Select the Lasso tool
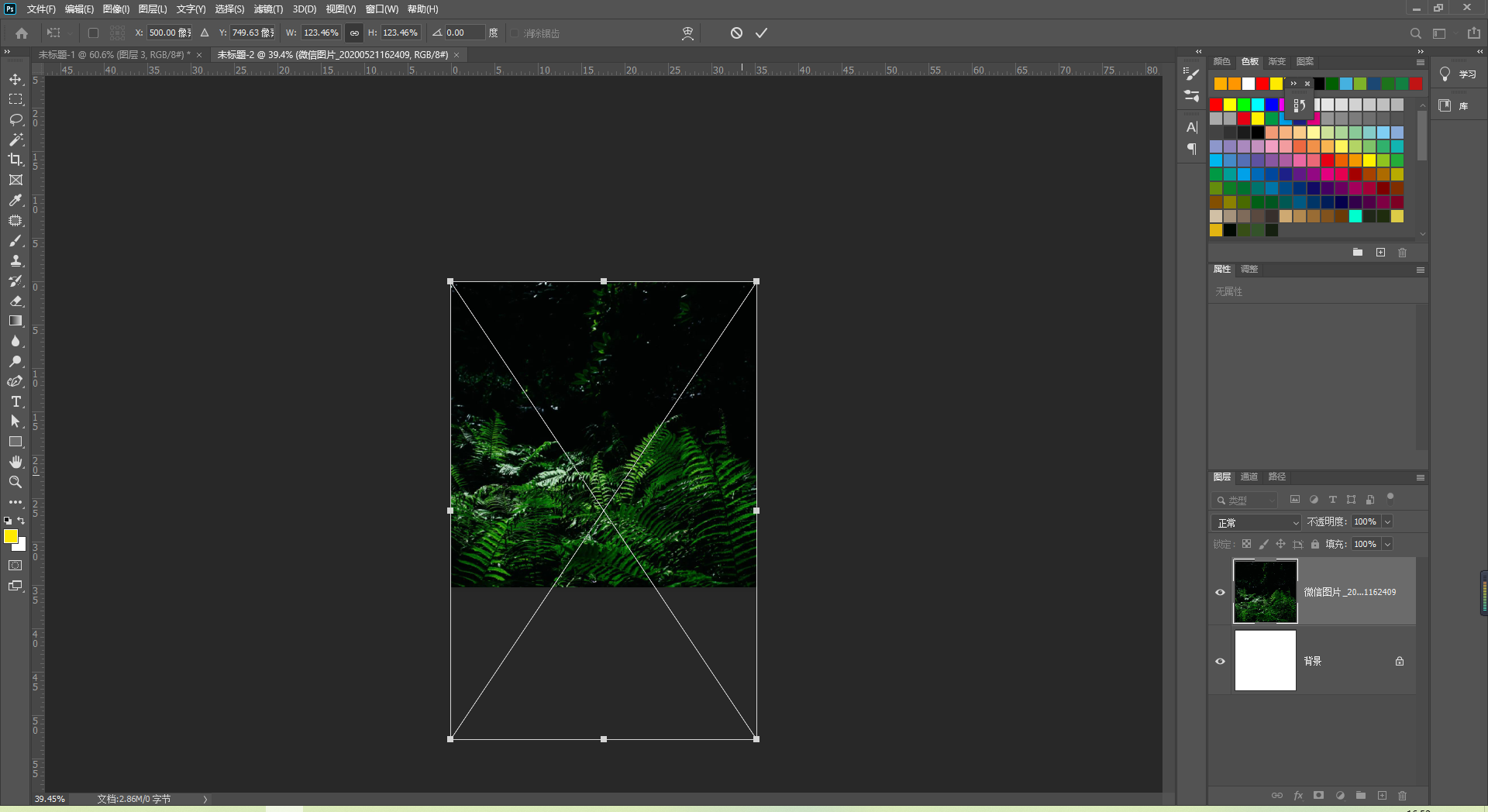The width and height of the screenshot is (1488, 812). click(15, 119)
